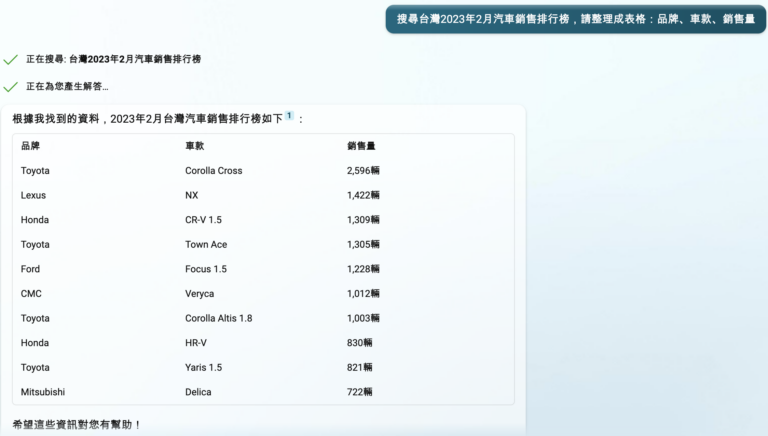Select the Corolla Cross model cell
This screenshot has width=768, height=436.
(213, 171)
